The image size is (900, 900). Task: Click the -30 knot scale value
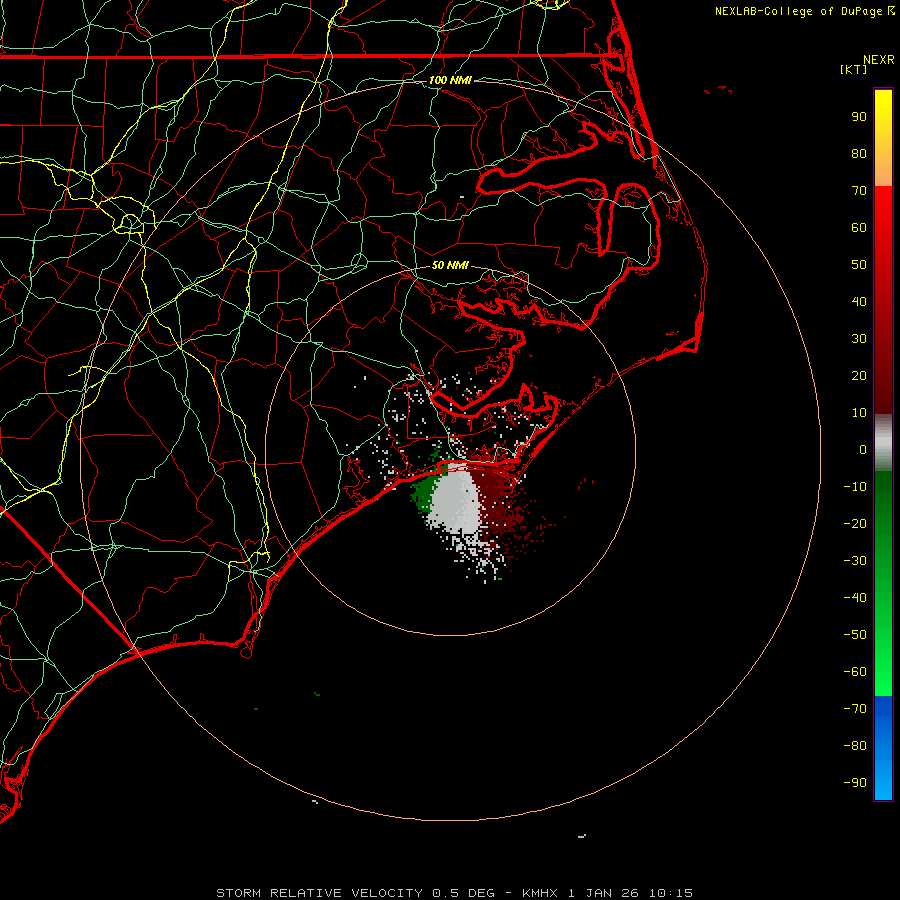855,561
